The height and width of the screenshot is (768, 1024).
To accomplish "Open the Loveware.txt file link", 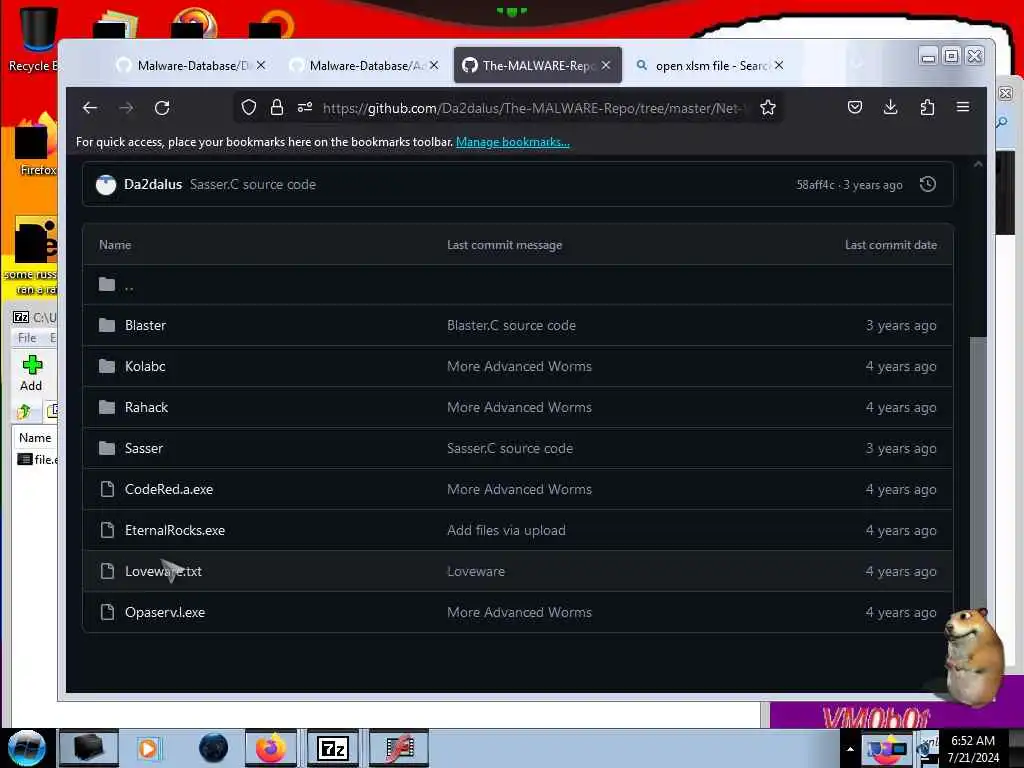I will [163, 571].
